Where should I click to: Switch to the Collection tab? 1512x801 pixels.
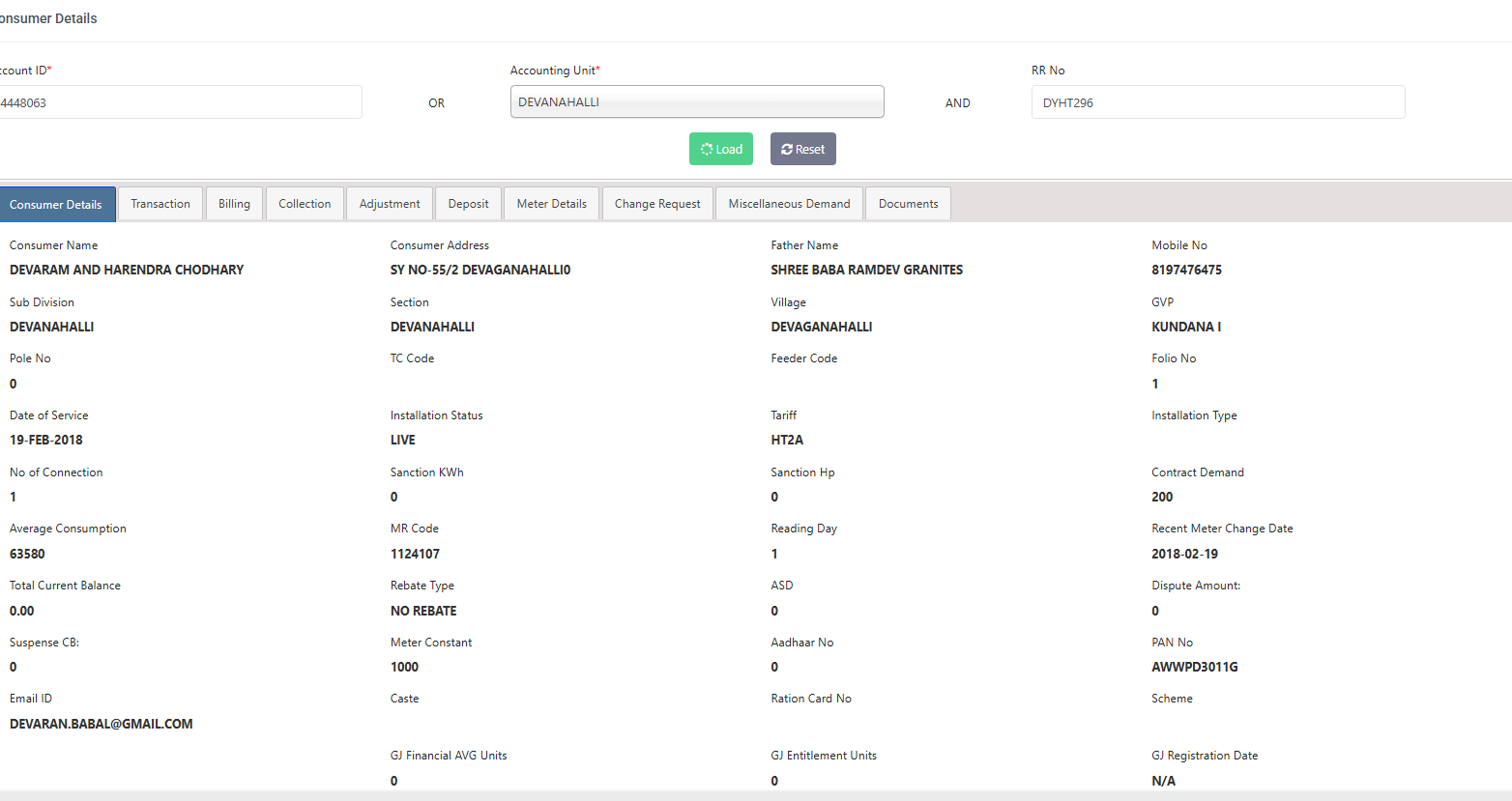coord(305,204)
